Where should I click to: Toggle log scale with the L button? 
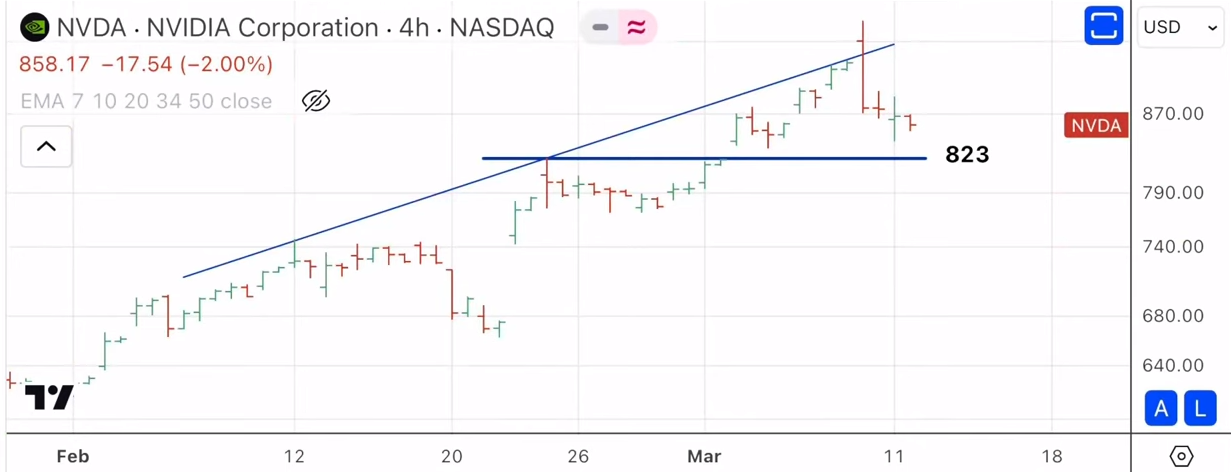1200,408
